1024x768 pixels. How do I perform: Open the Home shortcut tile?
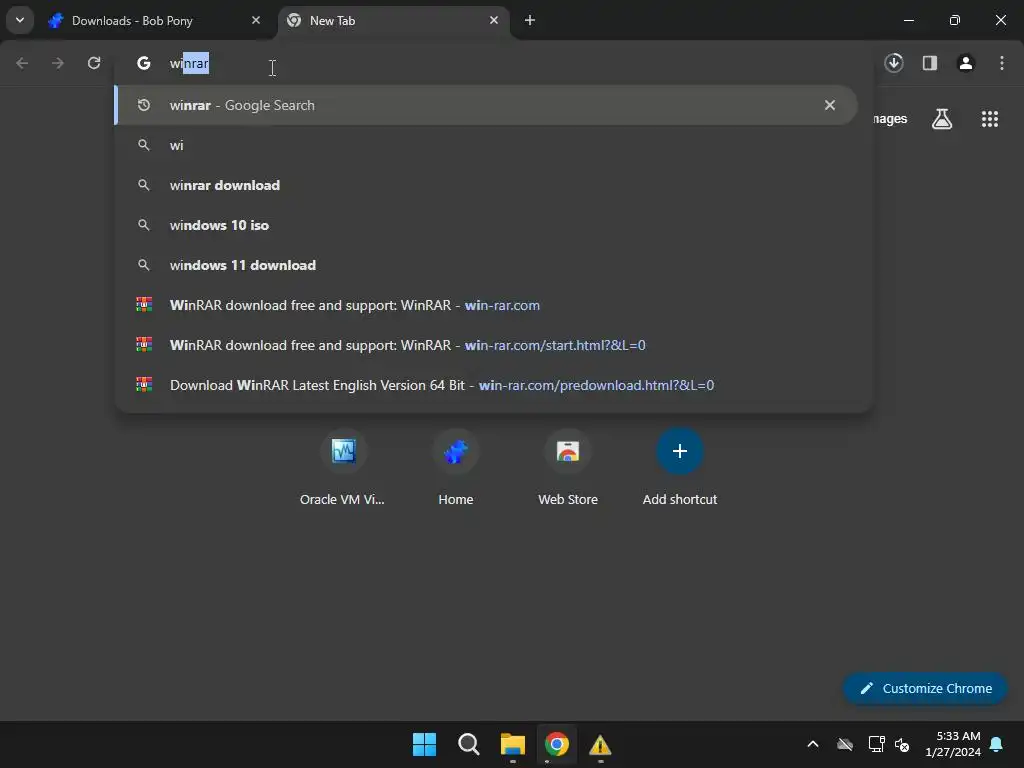pyautogui.click(x=455, y=468)
